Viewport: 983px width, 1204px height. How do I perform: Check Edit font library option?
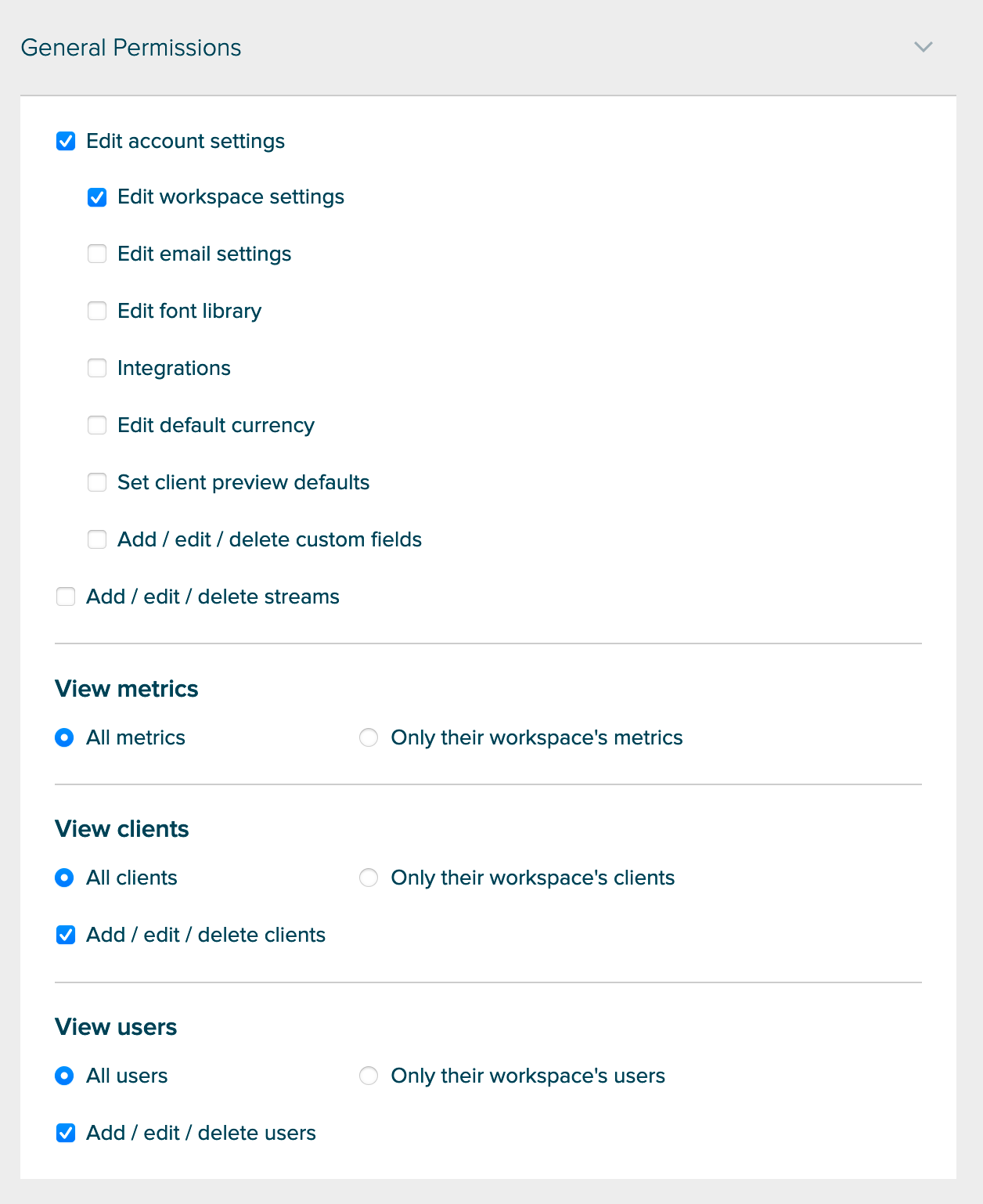click(x=97, y=311)
